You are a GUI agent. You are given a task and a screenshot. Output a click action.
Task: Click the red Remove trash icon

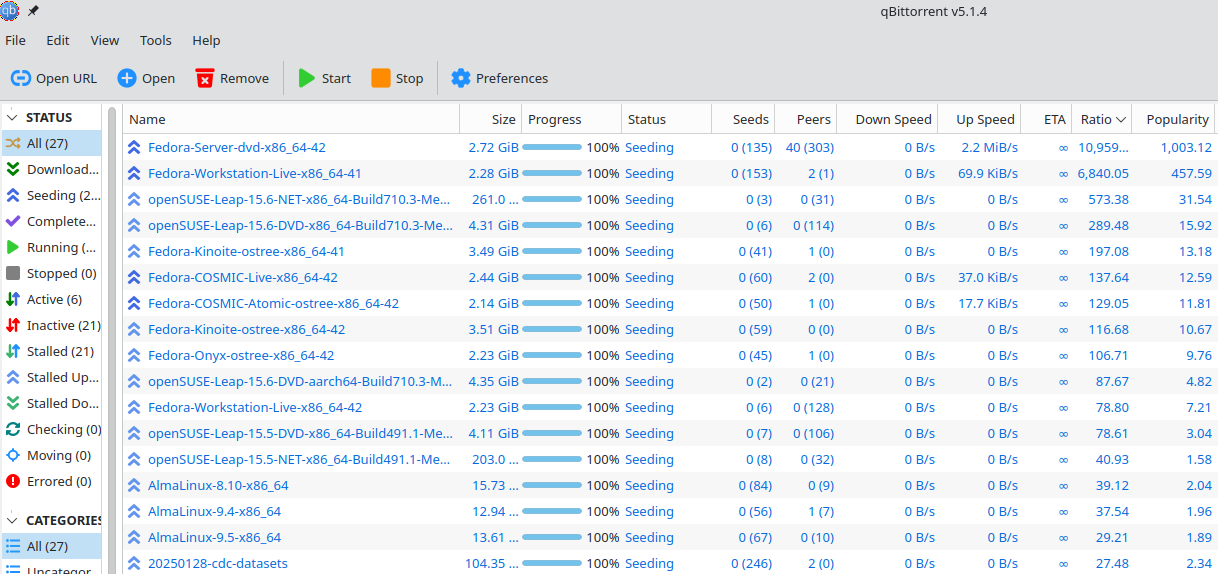pos(205,78)
